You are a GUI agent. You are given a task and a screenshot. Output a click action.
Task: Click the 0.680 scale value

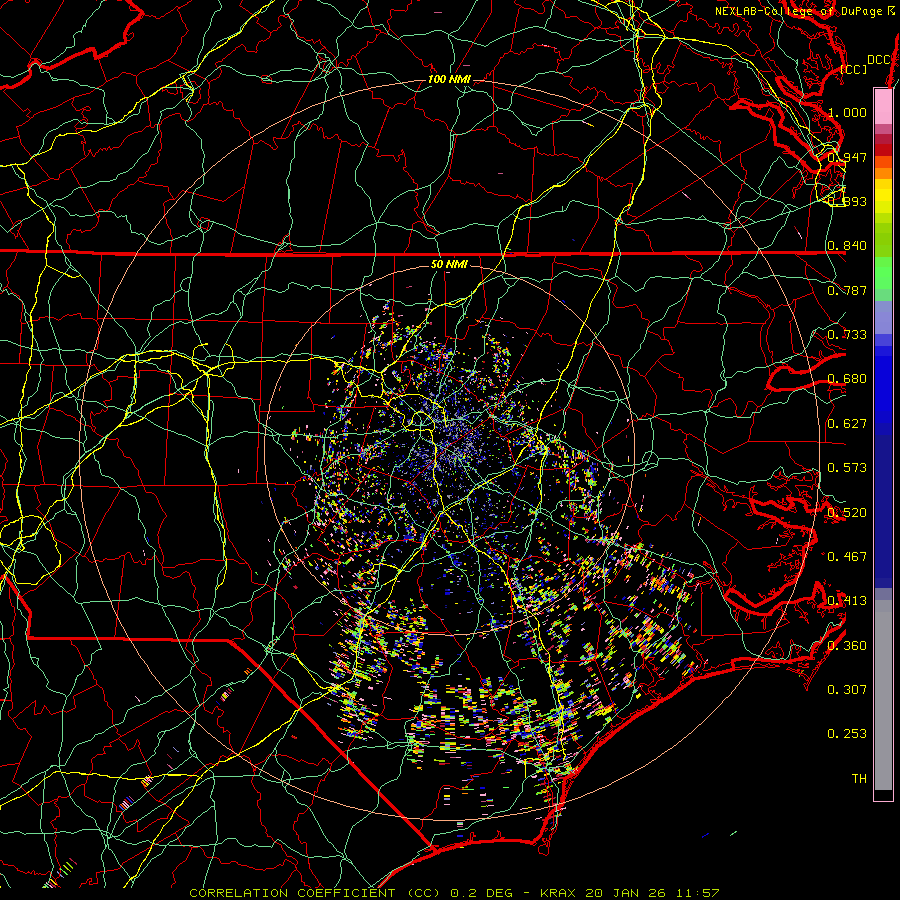847,379
